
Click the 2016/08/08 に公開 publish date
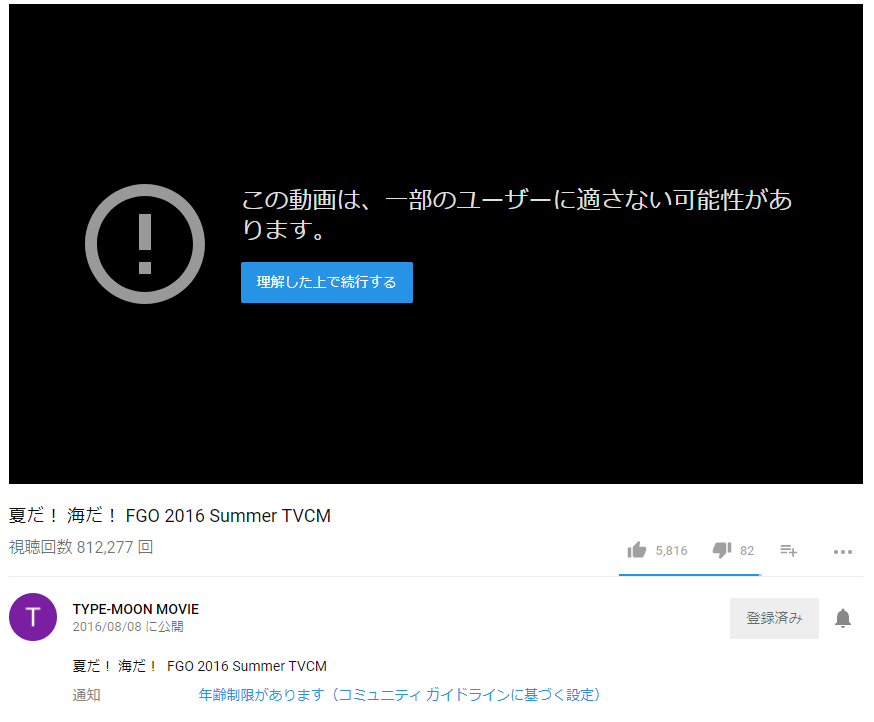point(128,627)
